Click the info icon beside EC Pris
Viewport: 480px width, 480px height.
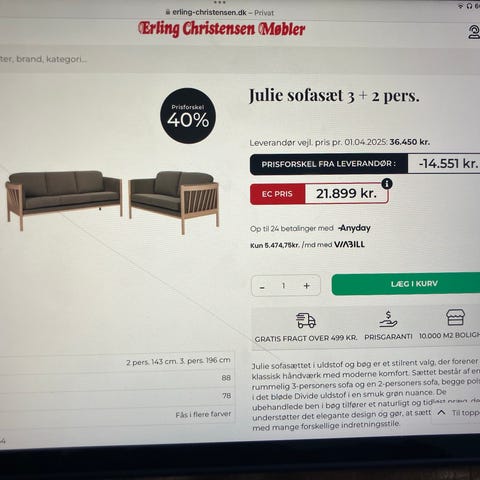387,183
